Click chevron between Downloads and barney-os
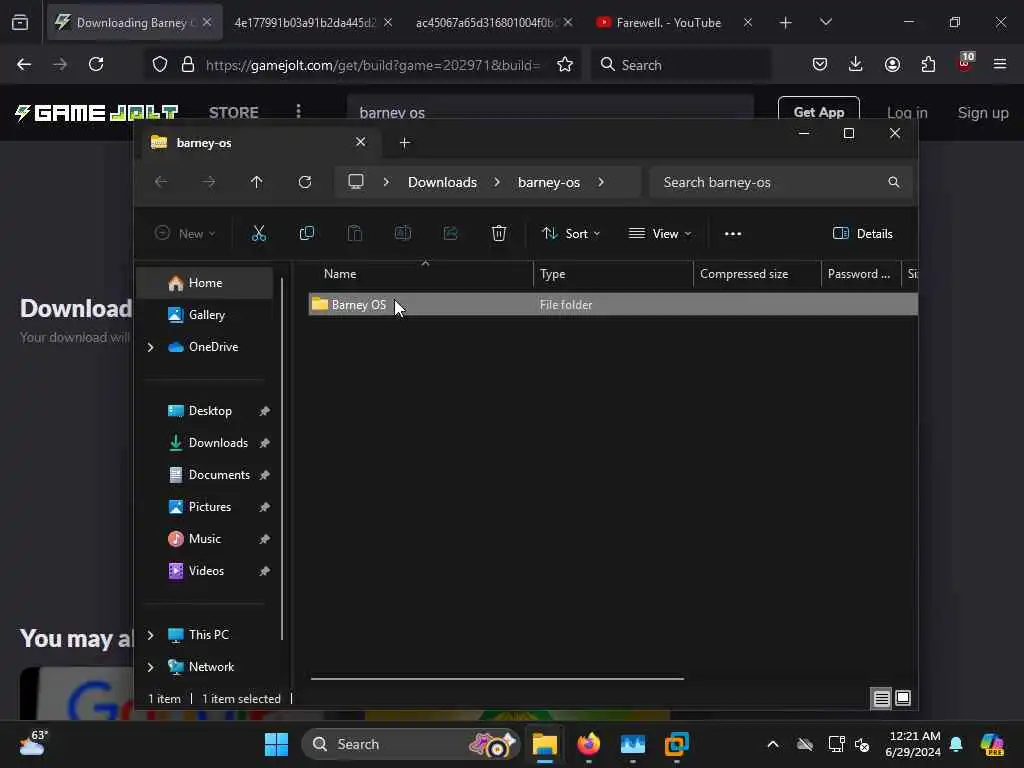The height and width of the screenshot is (768, 1024). [497, 182]
